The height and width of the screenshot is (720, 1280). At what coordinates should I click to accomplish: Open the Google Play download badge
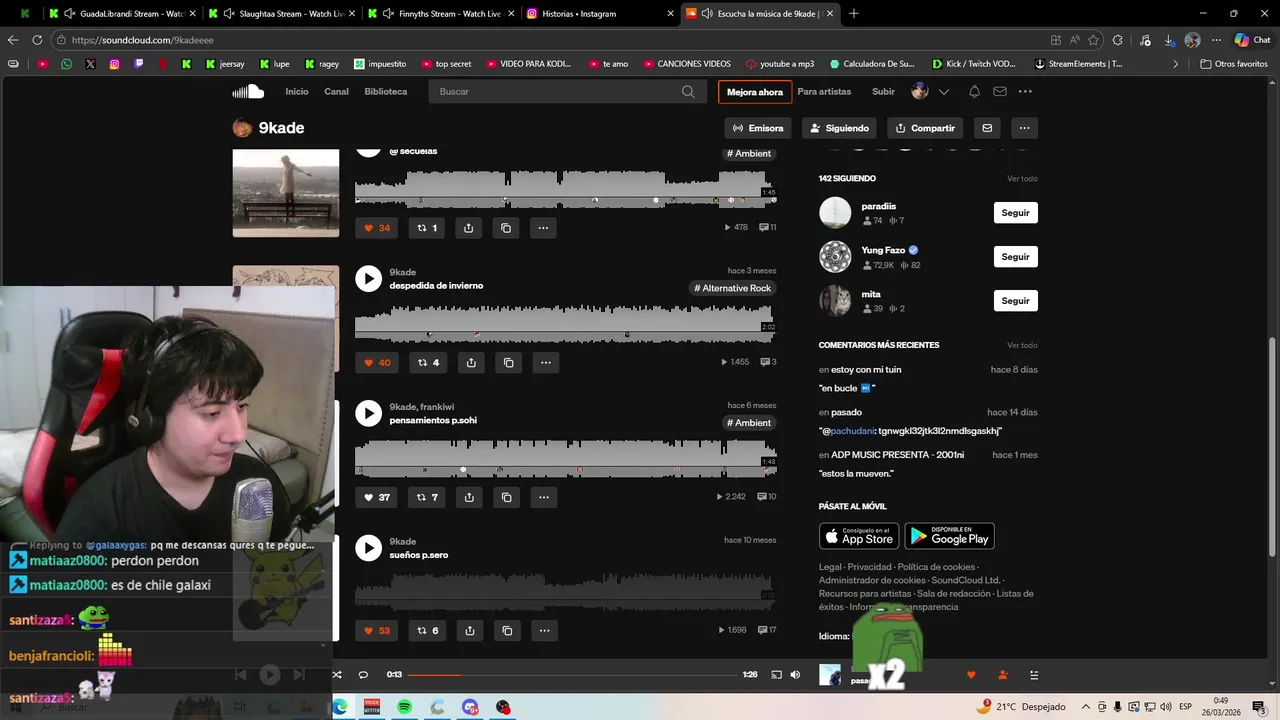click(x=949, y=536)
